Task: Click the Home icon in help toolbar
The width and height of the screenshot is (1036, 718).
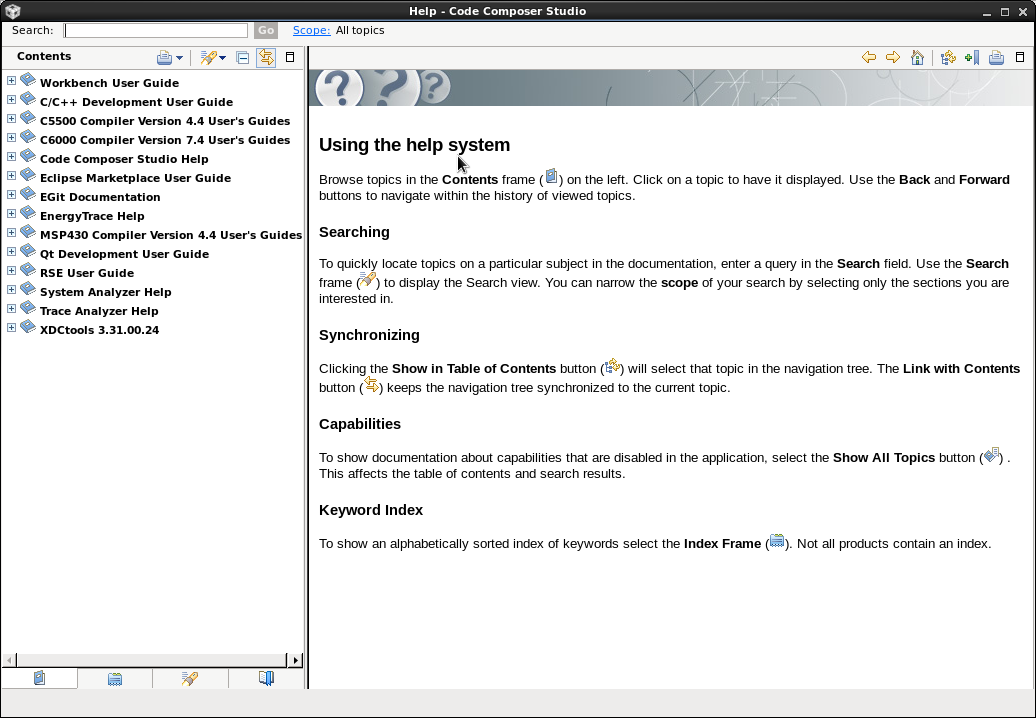Action: pos(917,57)
